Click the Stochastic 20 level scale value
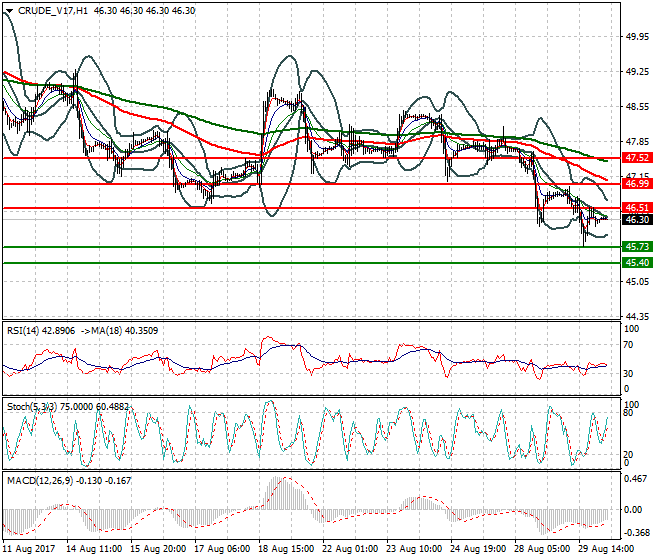 tap(628, 455)
